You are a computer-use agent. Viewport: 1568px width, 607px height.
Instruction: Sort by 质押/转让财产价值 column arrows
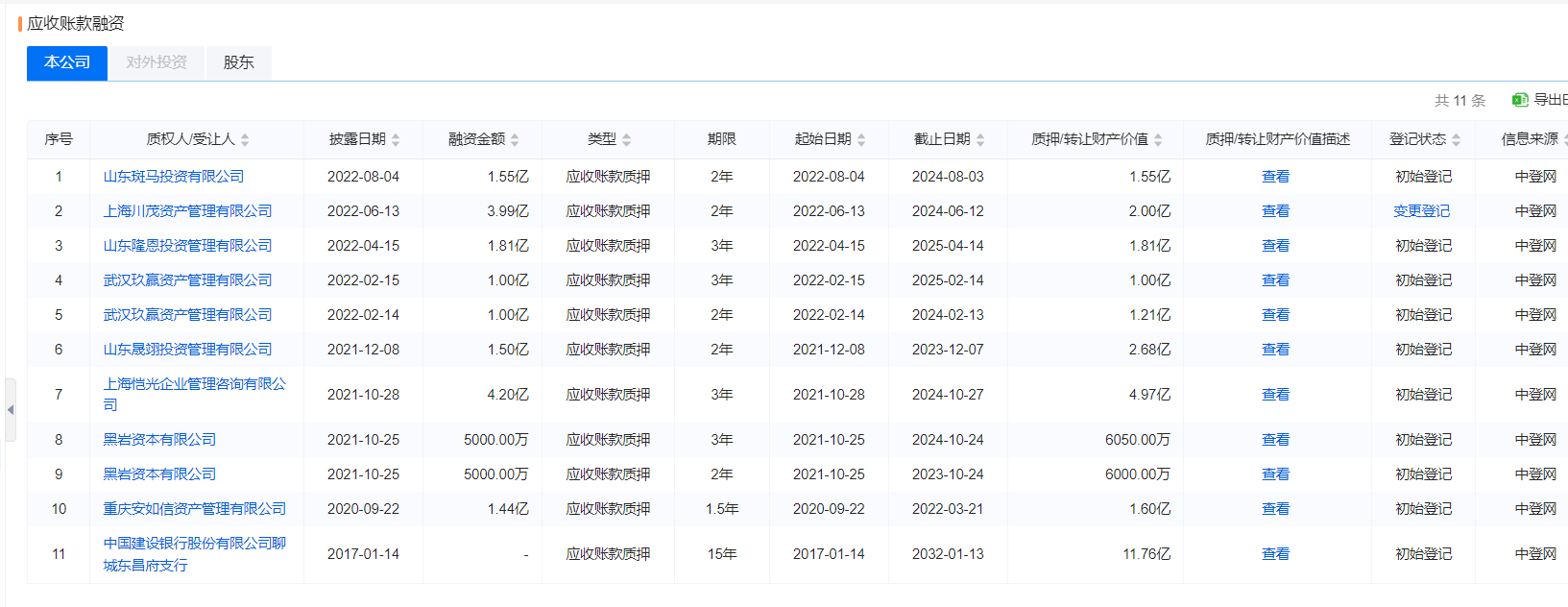pyautogui.click(x=1158, y=140)
